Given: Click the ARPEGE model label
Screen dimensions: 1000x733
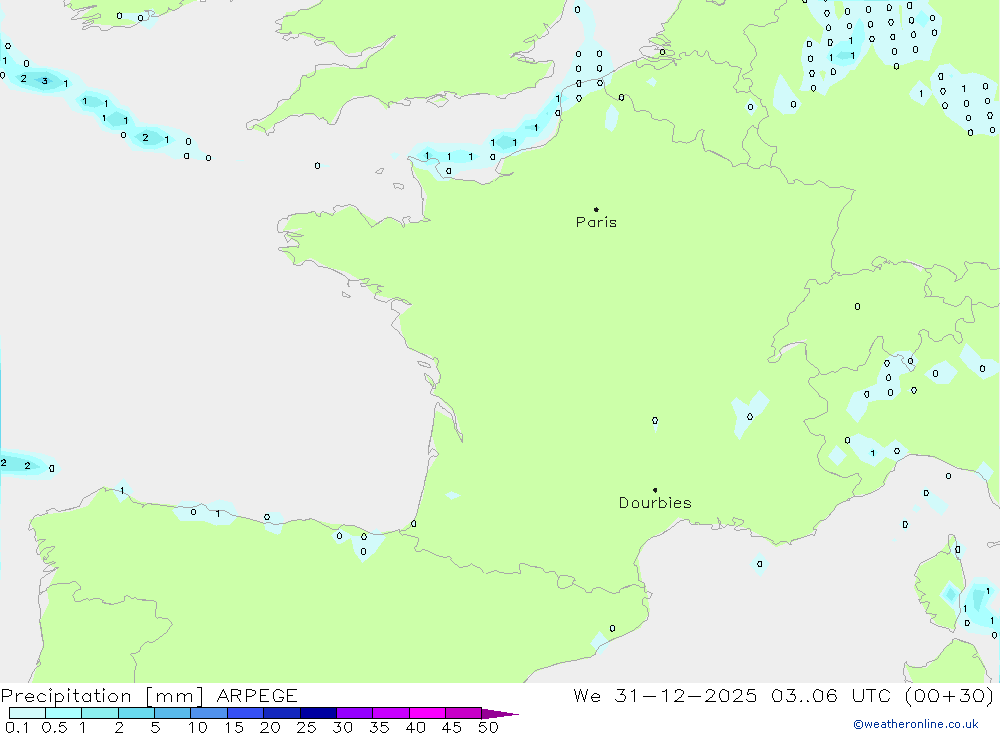Looking at the screenshot, I should click(257, 695).
